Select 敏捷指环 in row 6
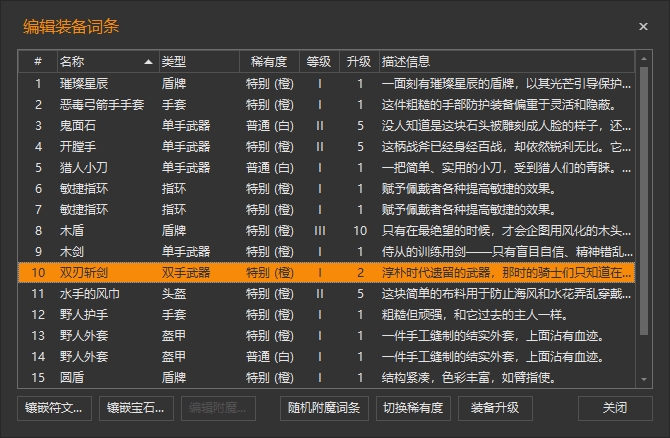 click(84, 188)
